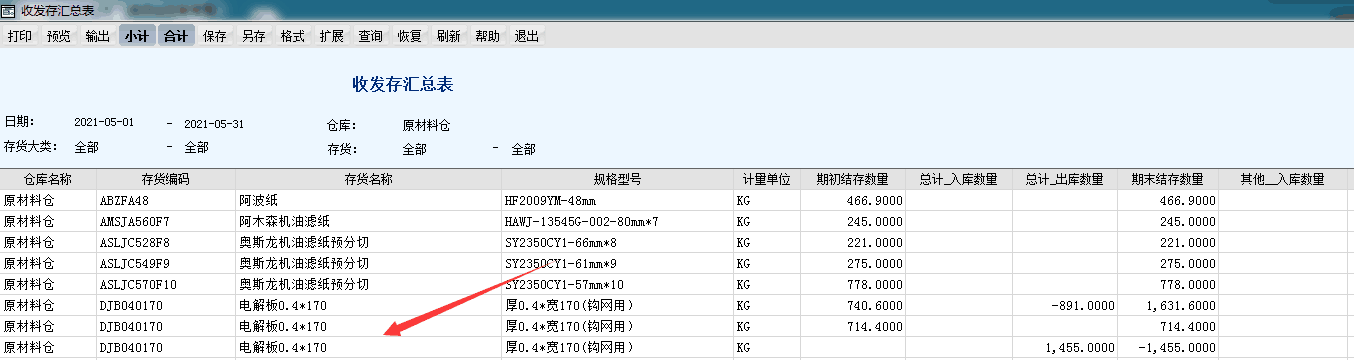Open 帮助 help
The width and height of the screenshot is (1354, 360).
click(488, 36)
